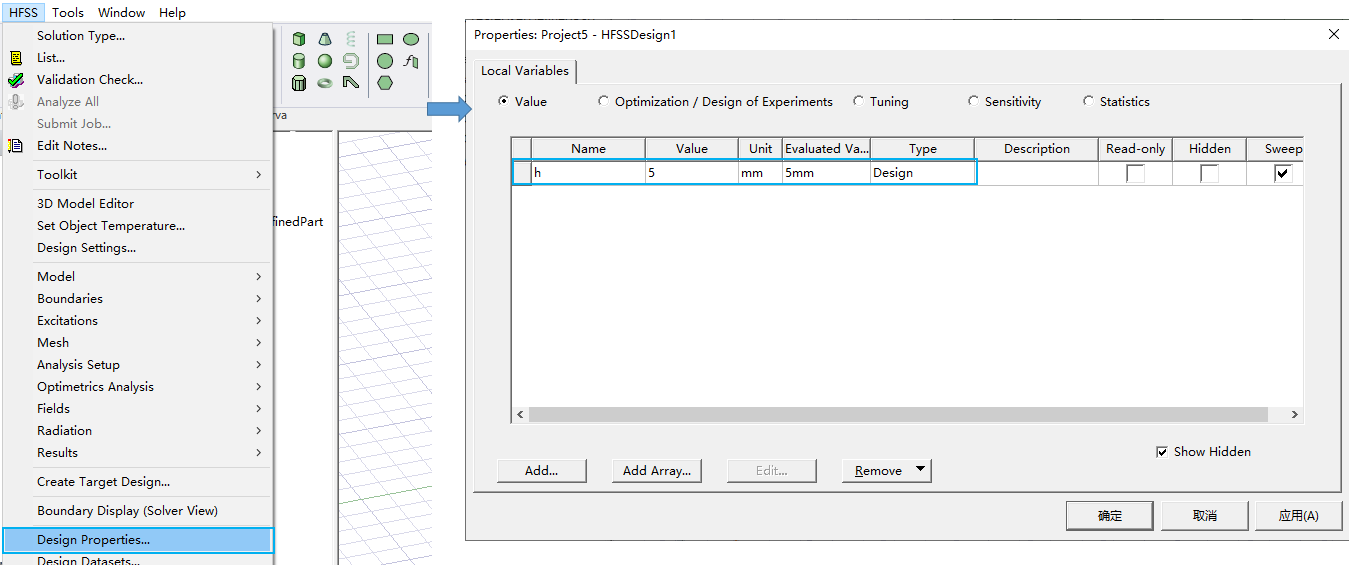The width and height of the screenshot is (1349, 565).
Task: Select the Value radio button
Action: 503,101
